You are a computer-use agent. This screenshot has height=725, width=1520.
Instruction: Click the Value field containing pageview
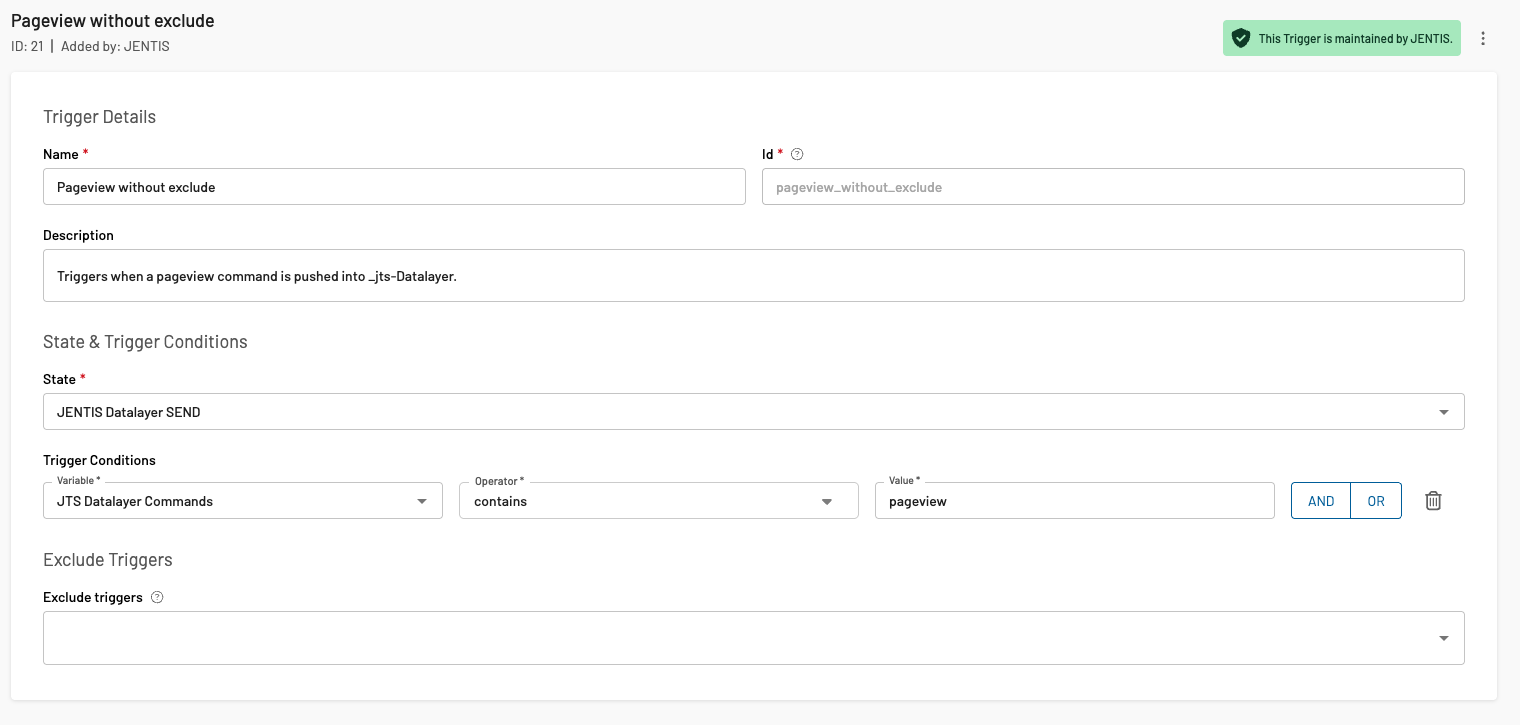[x=1074, y=501]
